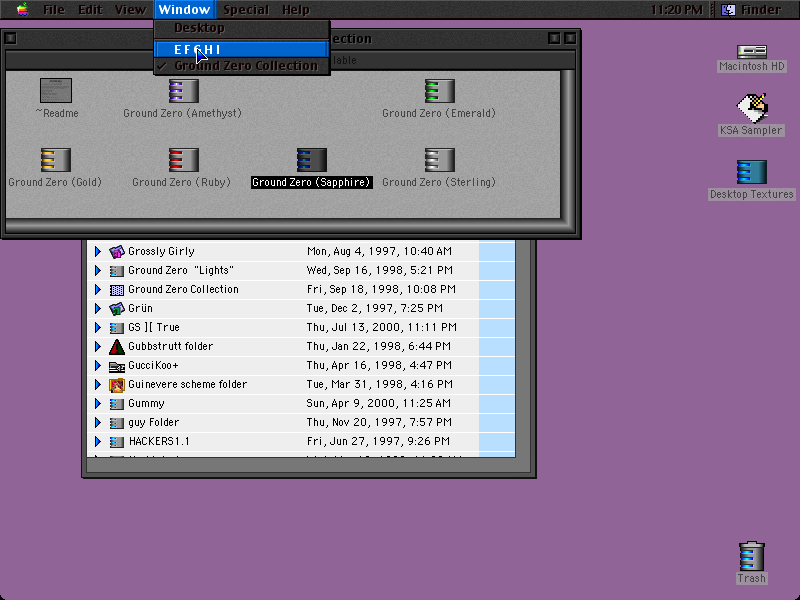Click the Ground Zero Collection window horizontal scrollbar
Screen dimensions: 800x600
click(x=283, y=226)
